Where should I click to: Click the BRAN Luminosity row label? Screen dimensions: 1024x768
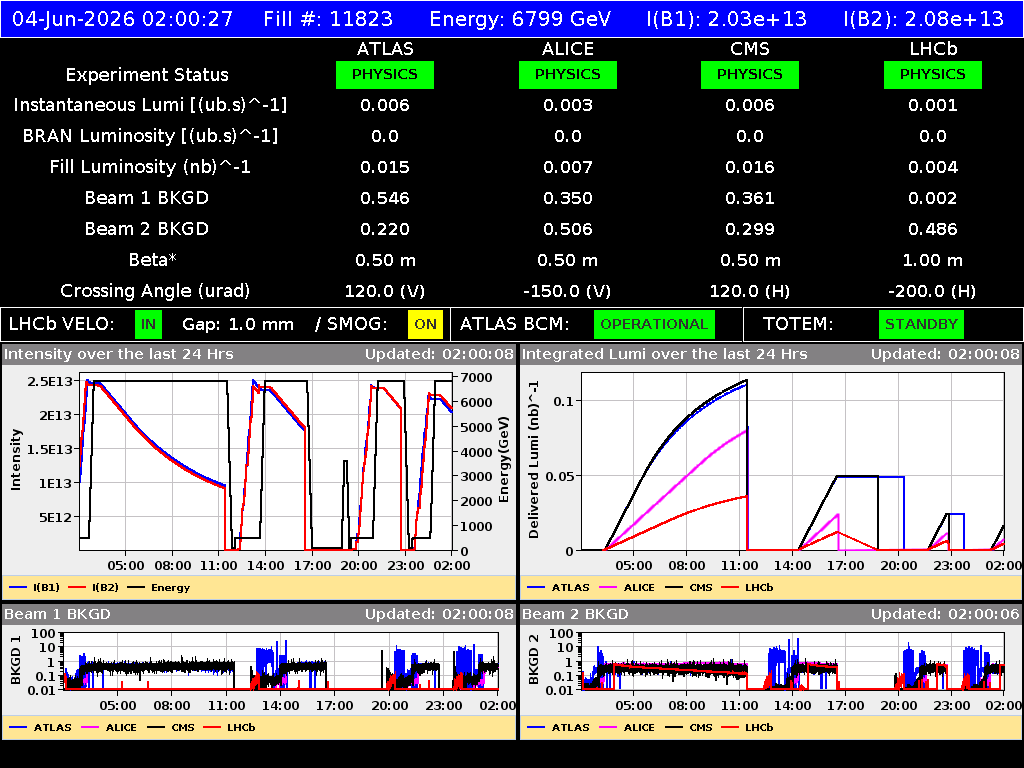(x=150, y=136)
